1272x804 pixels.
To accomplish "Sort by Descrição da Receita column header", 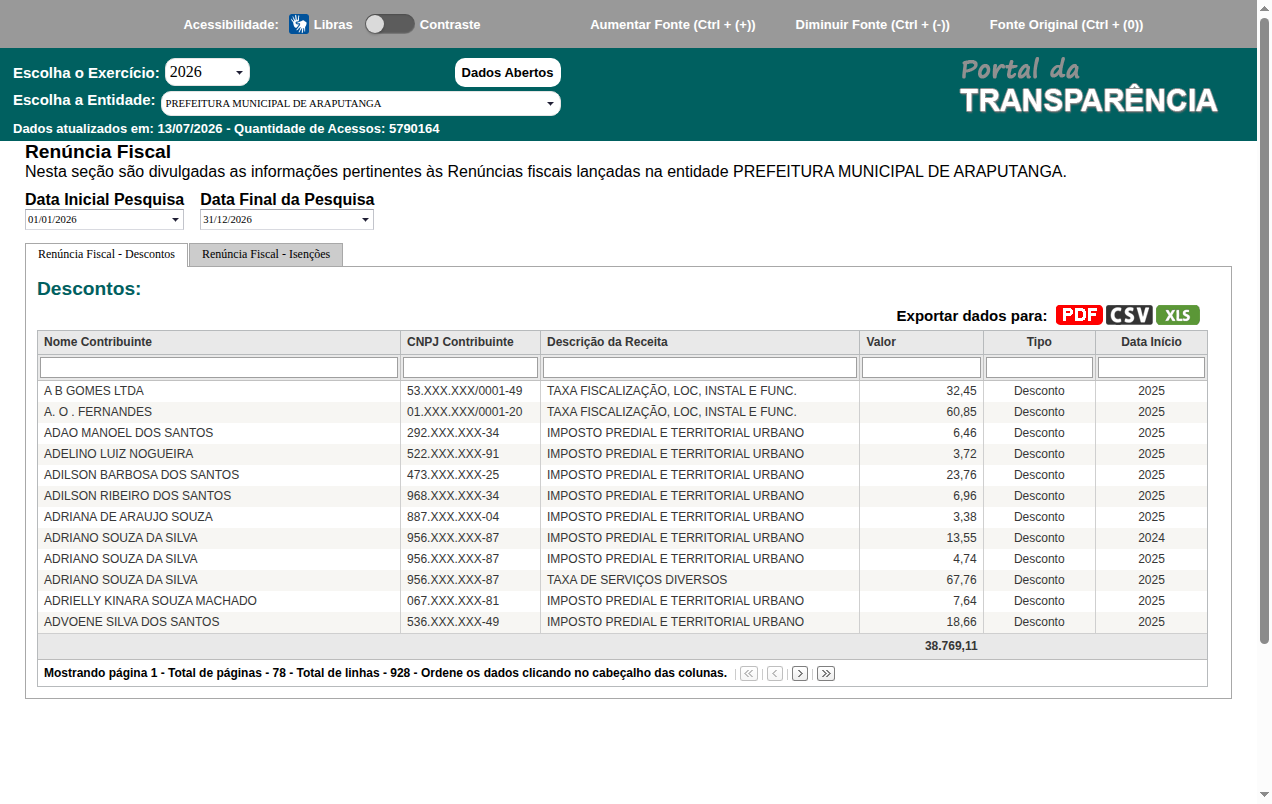I will pyautogui.click(x=700, y=342).
